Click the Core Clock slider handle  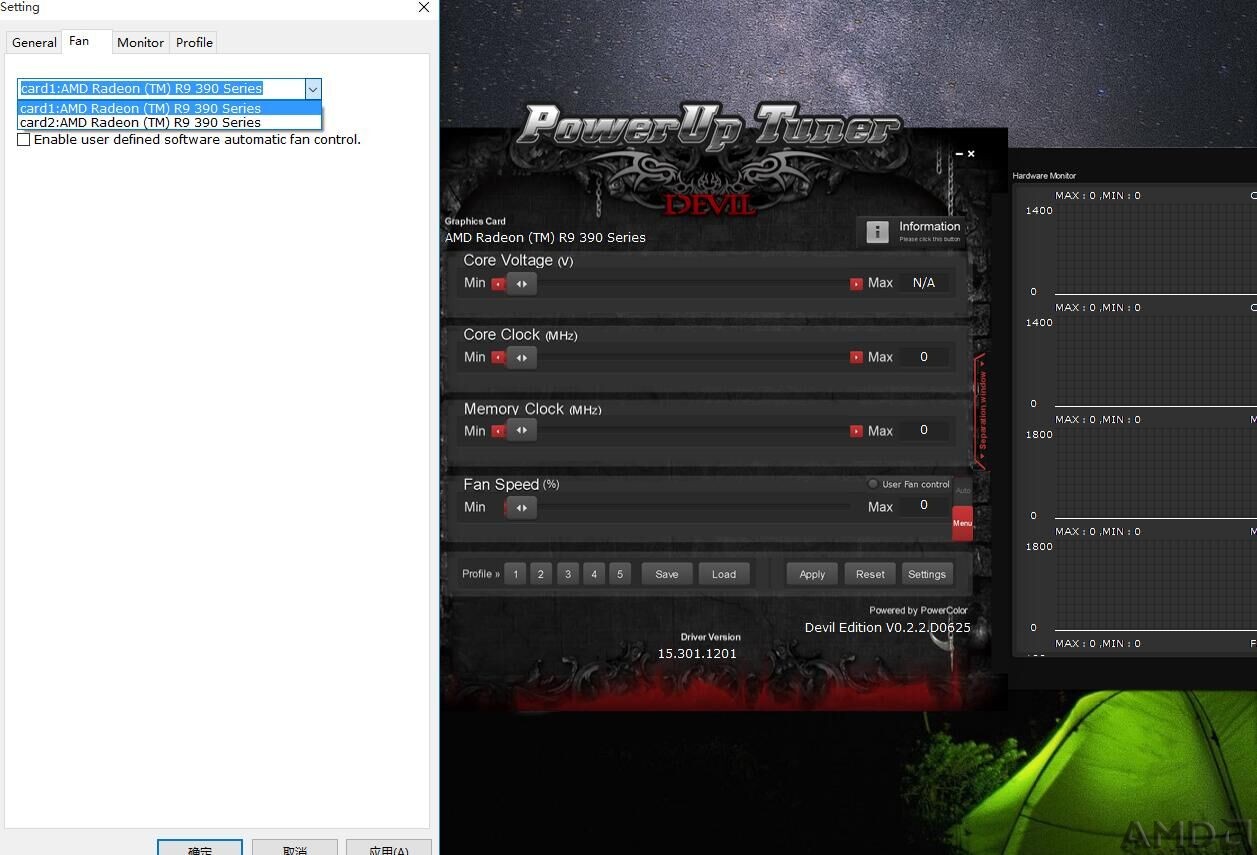(521, 358)
